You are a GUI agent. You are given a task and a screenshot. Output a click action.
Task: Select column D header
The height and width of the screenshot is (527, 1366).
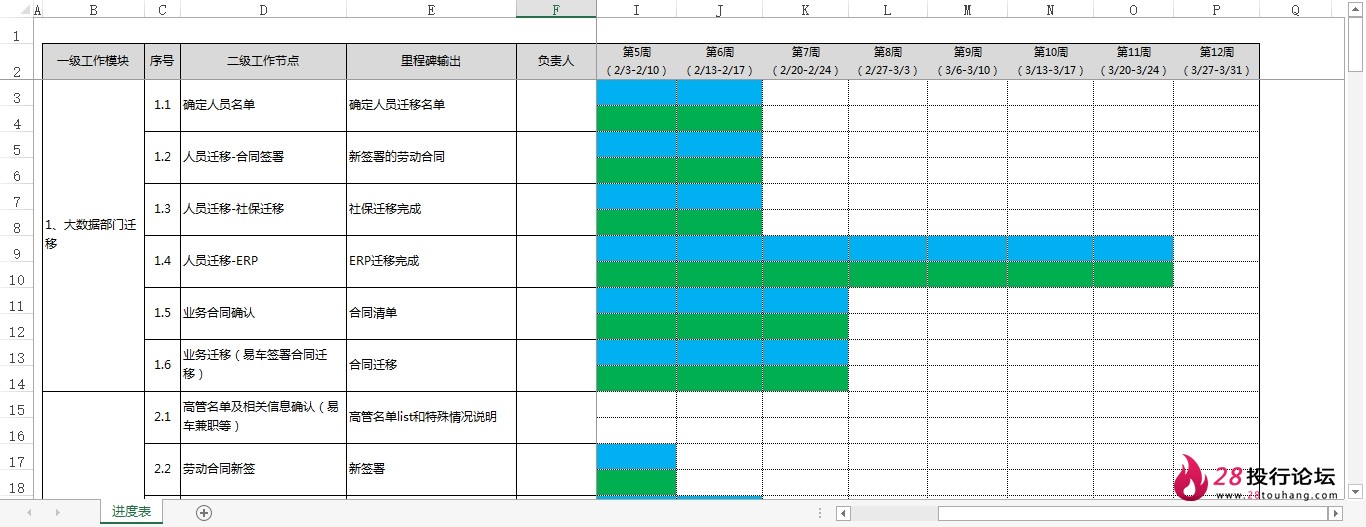click(x=263, y=9)
